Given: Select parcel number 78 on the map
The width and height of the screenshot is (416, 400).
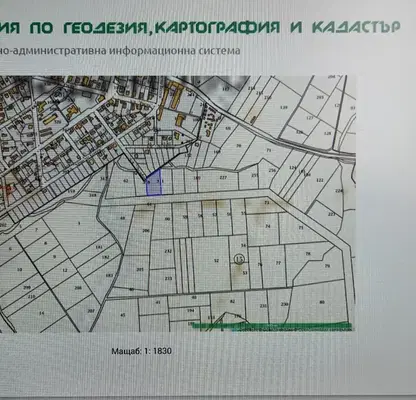Looking at the screenshot, I should [308, 254].
